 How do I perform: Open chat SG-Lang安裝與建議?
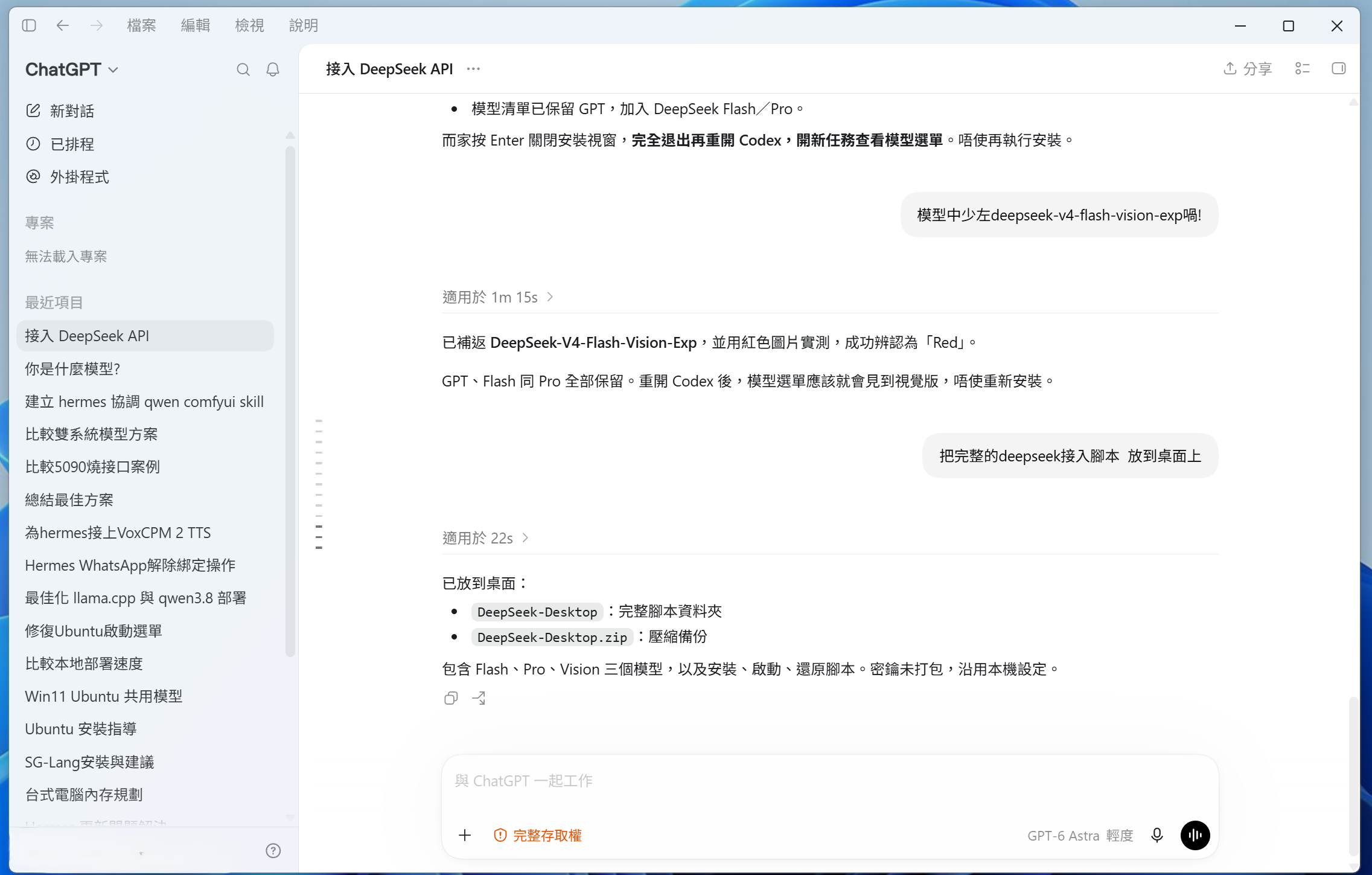(145, 762)
